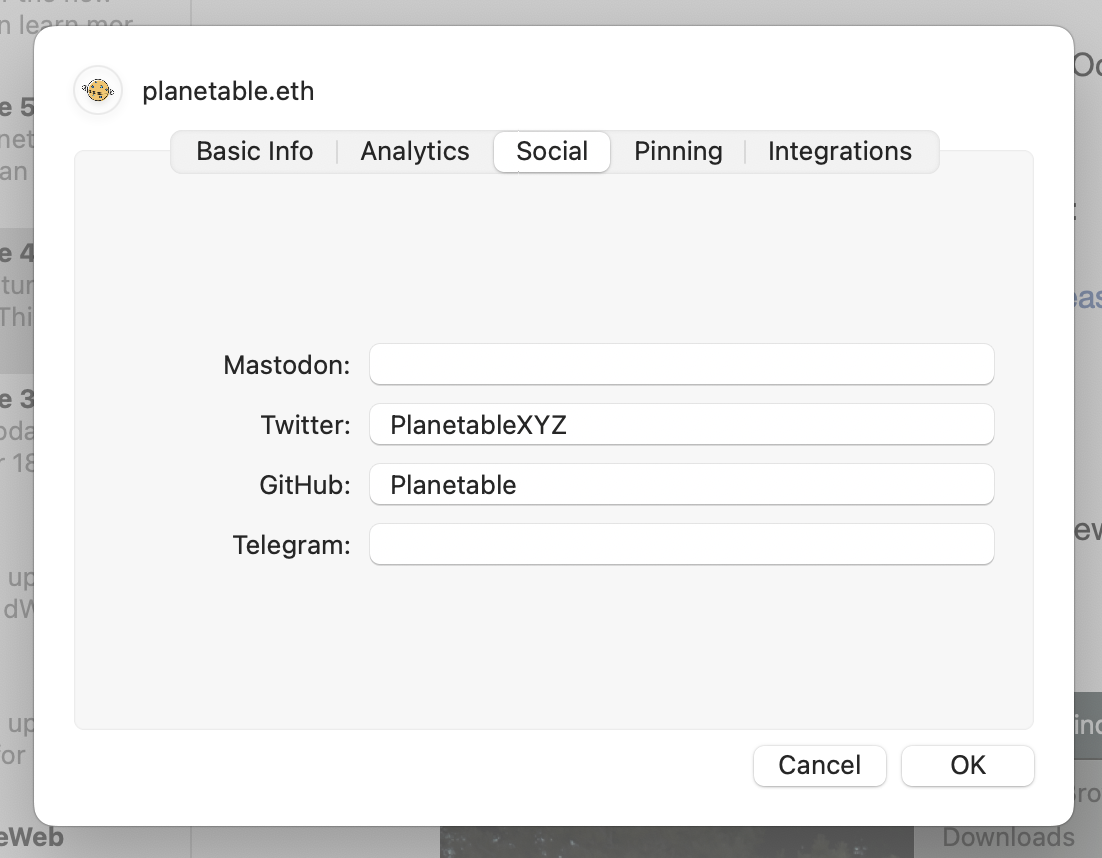
Task: Open the Analytics tab
Action: click(x=415, y=152)
